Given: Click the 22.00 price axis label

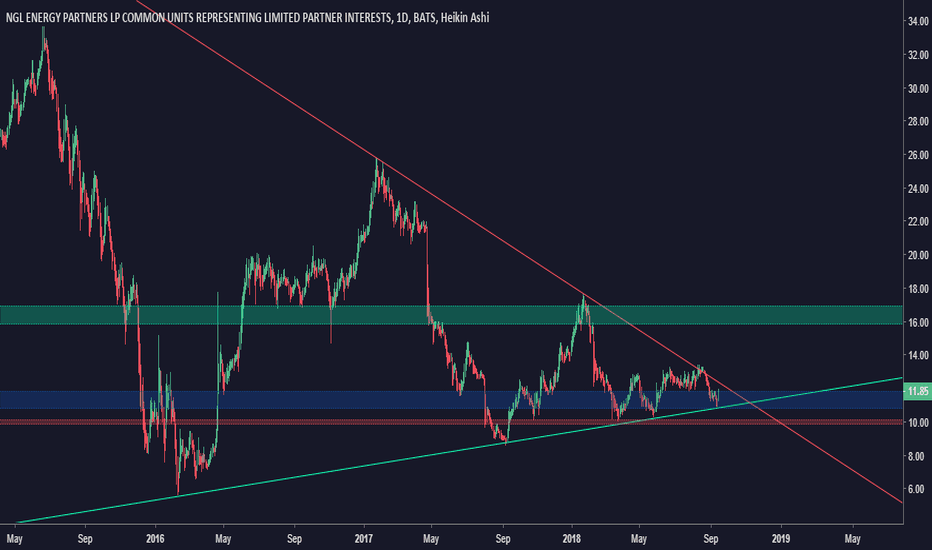Looking at the screenshot, I should [x=918, y=222].
